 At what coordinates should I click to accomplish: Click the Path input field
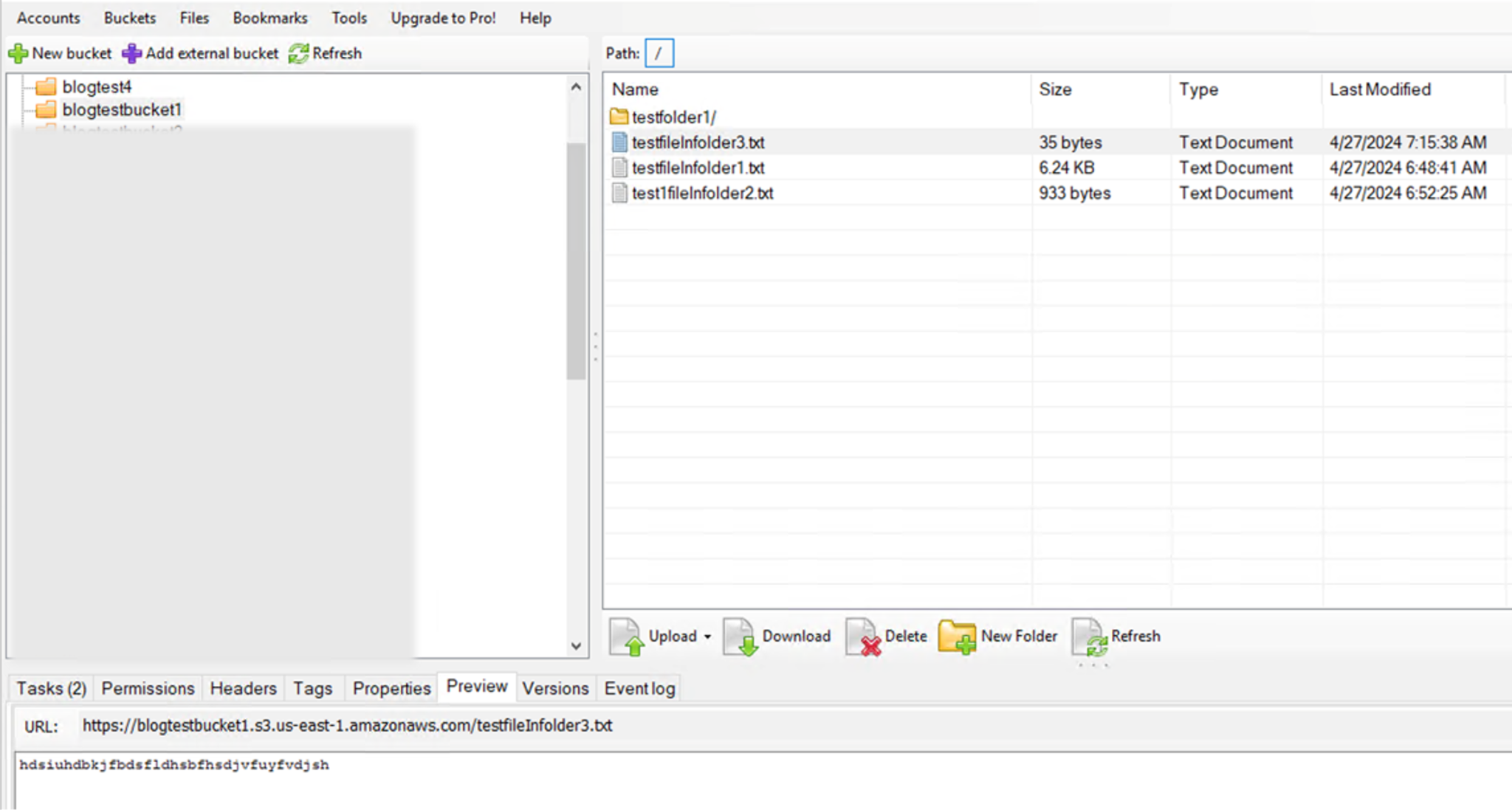(x=659, y=53)
